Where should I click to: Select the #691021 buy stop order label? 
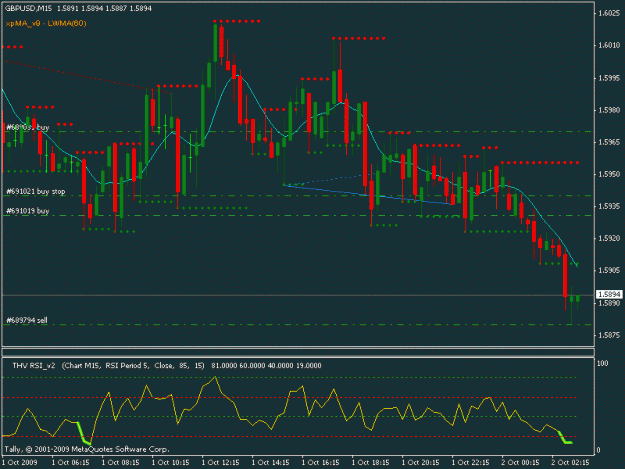(35, 192)
